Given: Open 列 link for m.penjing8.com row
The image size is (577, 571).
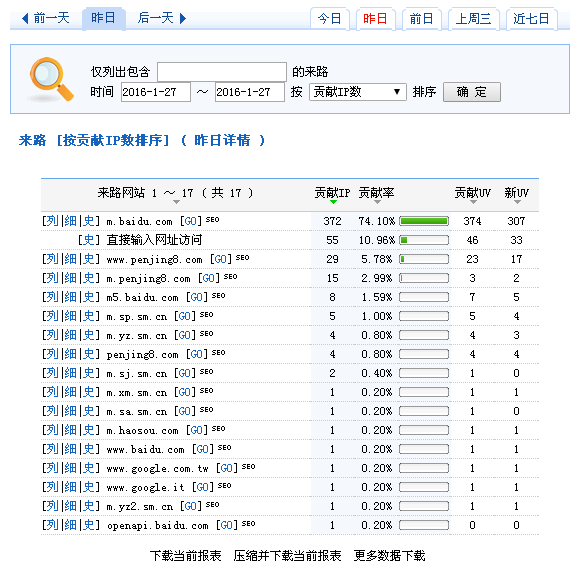Looking at the screenshot, I should coord(52,278).
